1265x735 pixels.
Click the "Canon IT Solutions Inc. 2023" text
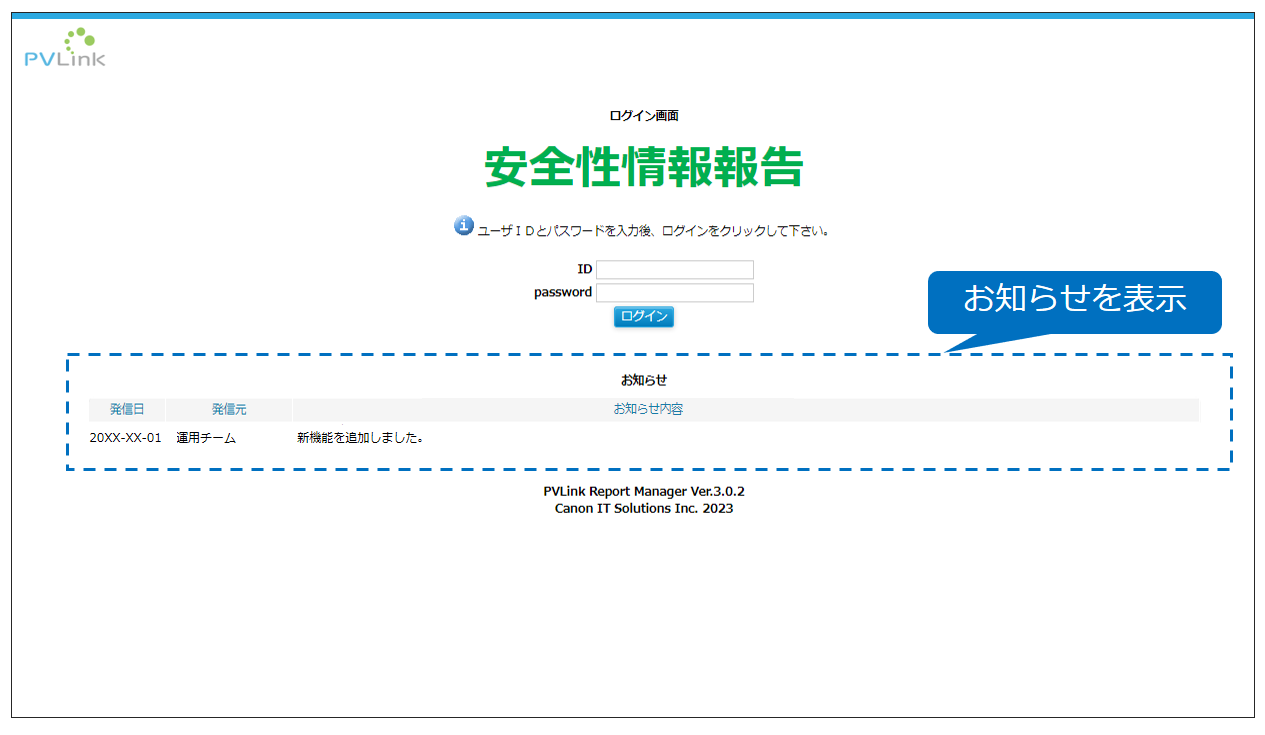[643, 508]
